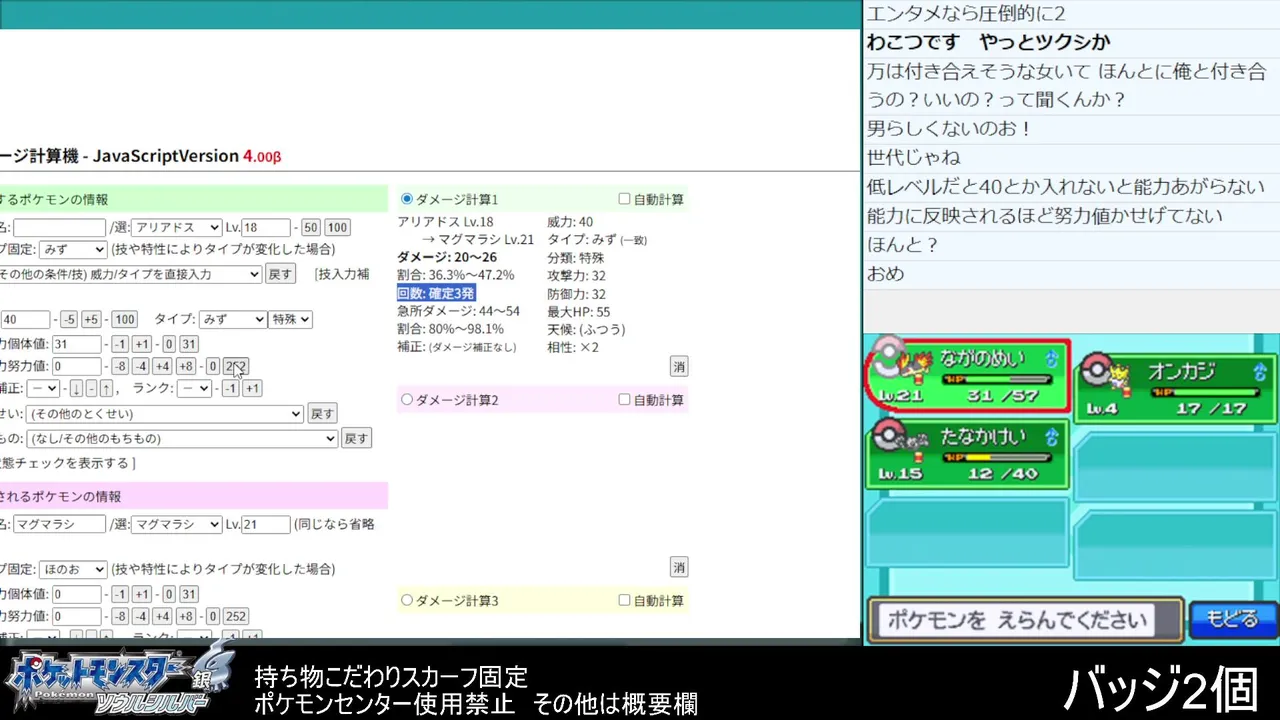The width and height of the screenshot is (1280, 720).
Task: Click the 回数: 確定3発 highlighted result
Action: coord(436,293)
